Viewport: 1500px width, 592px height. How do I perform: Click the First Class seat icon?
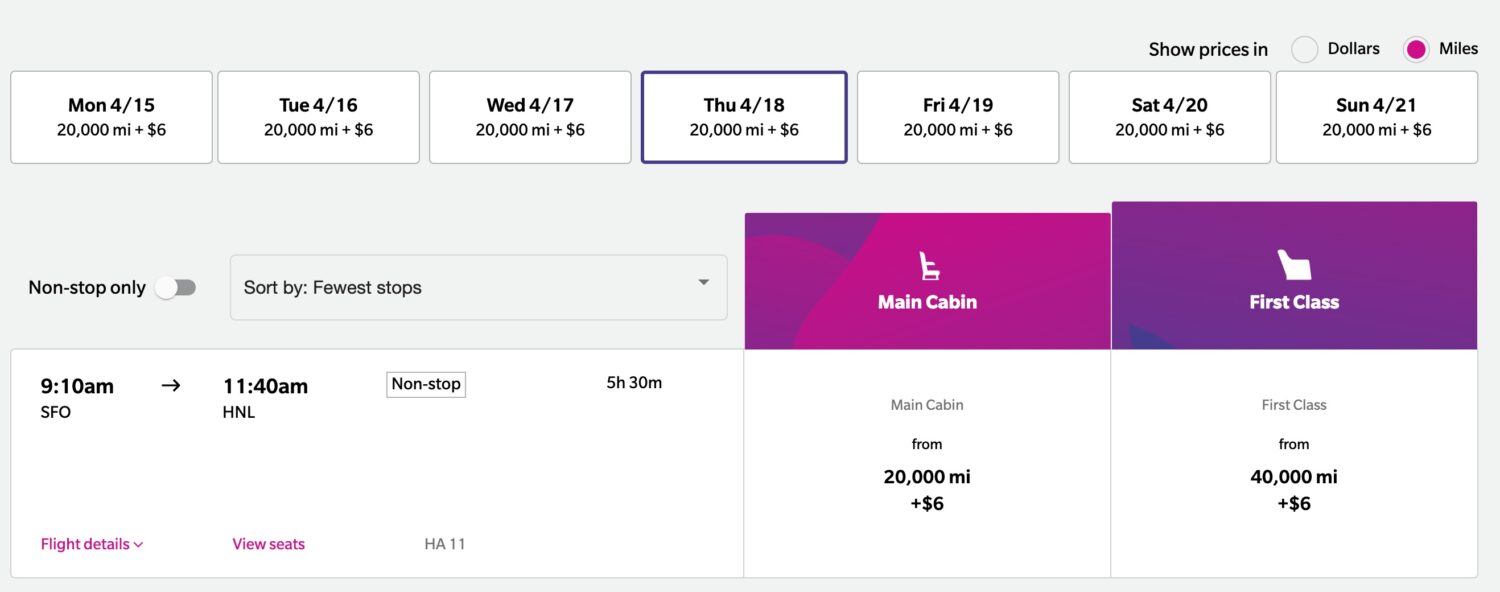pos(1293,262)
